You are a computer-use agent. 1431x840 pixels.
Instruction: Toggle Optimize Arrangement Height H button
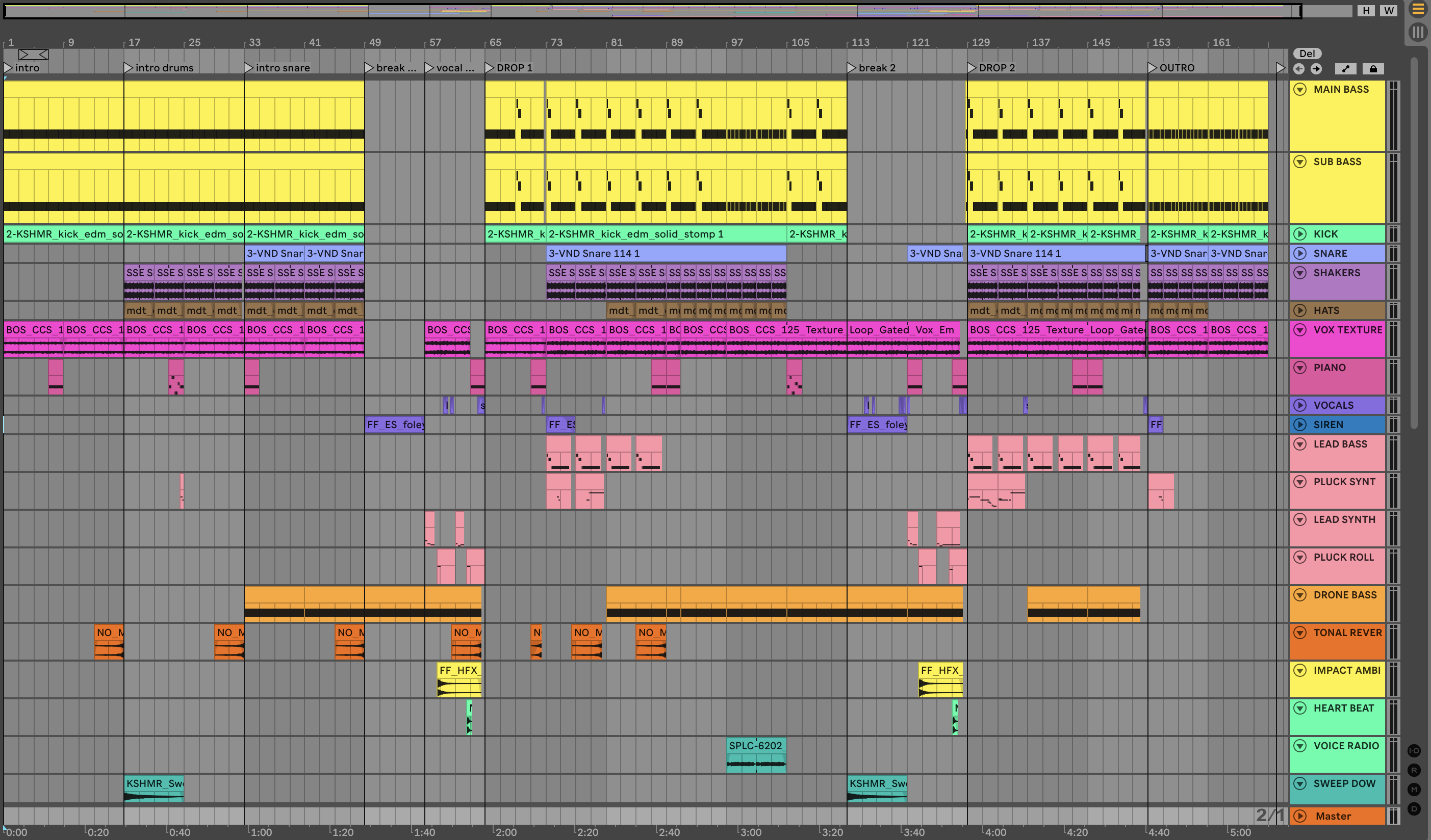coord(1366,10)
